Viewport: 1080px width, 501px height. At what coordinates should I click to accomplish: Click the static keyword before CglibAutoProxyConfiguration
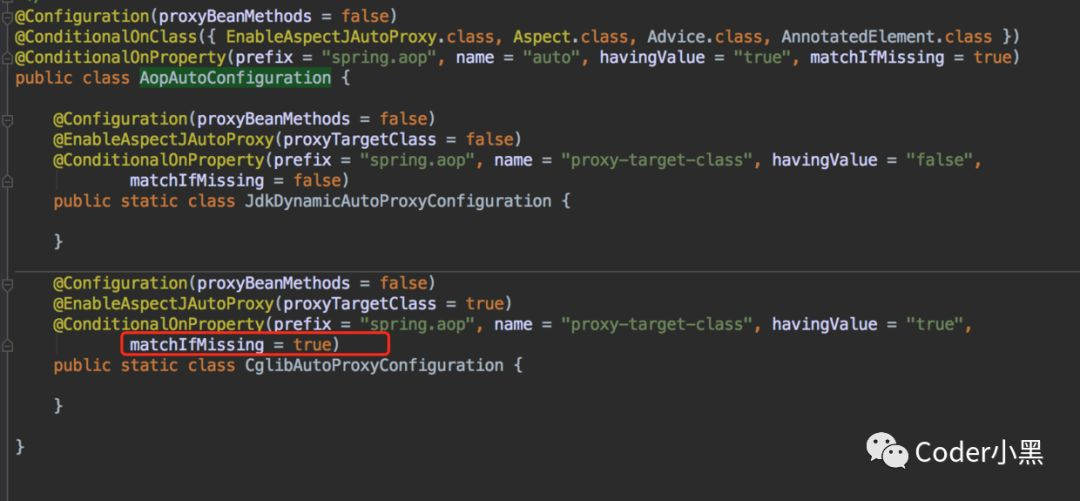(149, 365)
